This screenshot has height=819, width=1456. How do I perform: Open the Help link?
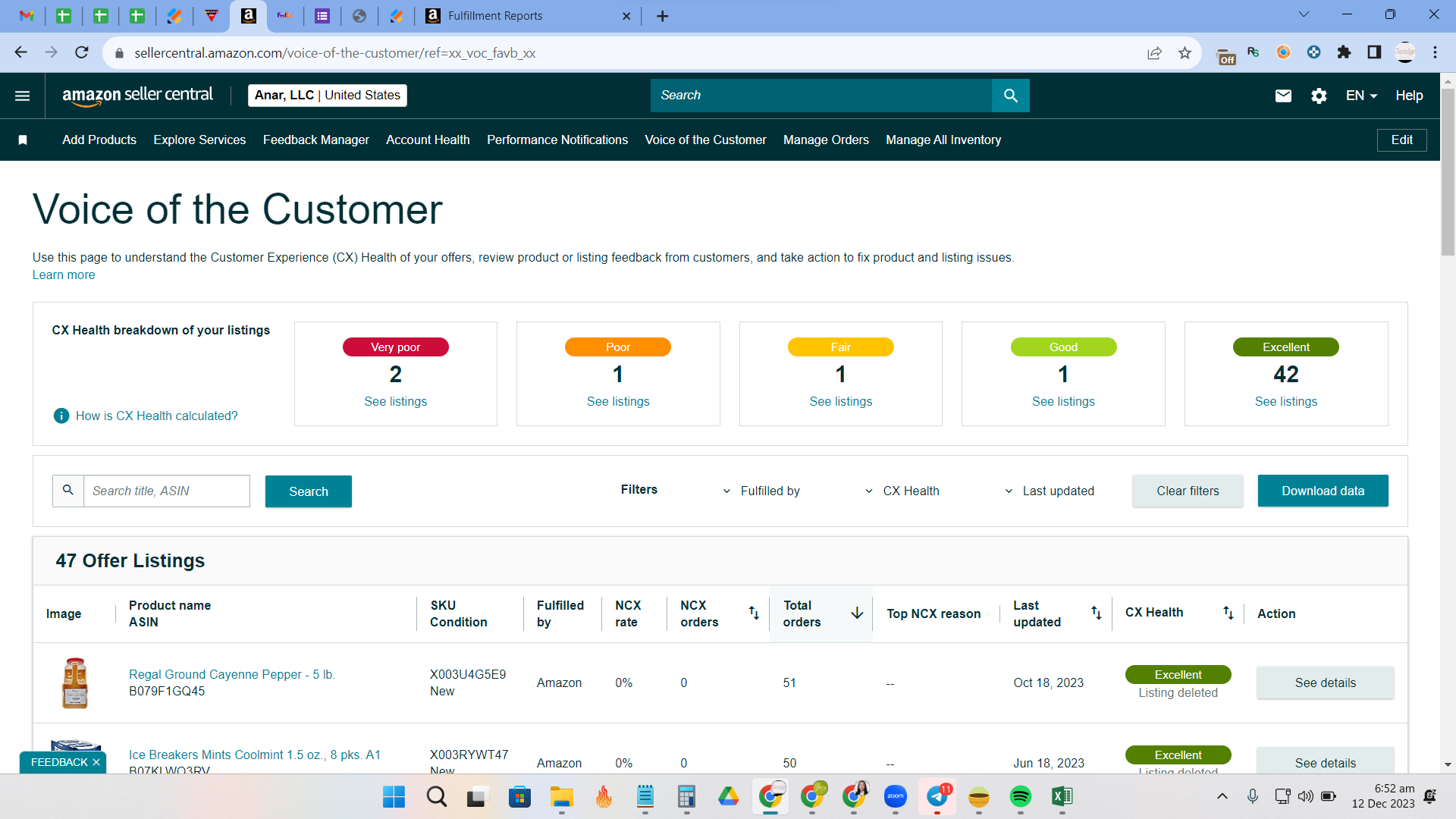pos(1409,96)
